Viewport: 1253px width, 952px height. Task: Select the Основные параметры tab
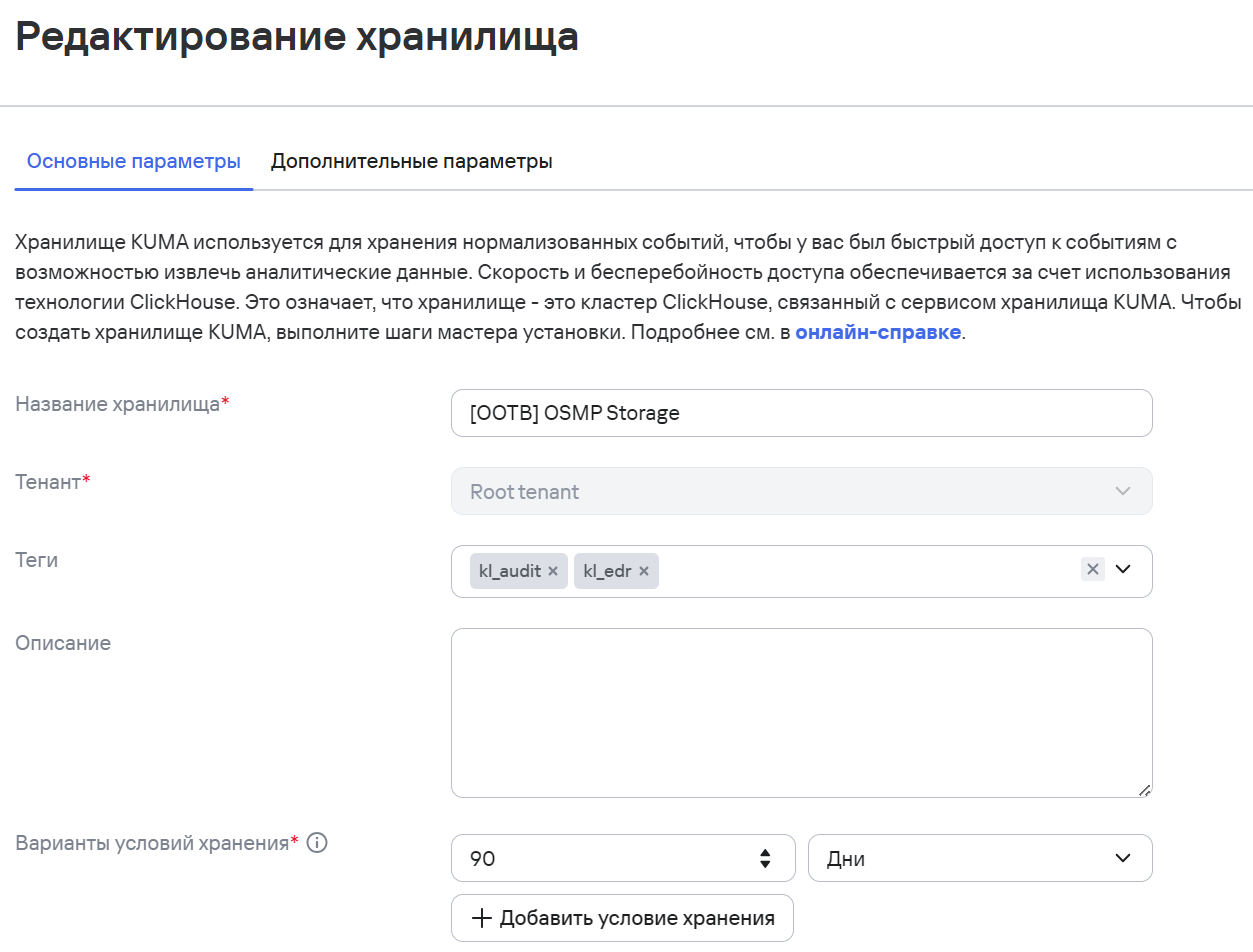pyautogui.click(x=133, y=160)
